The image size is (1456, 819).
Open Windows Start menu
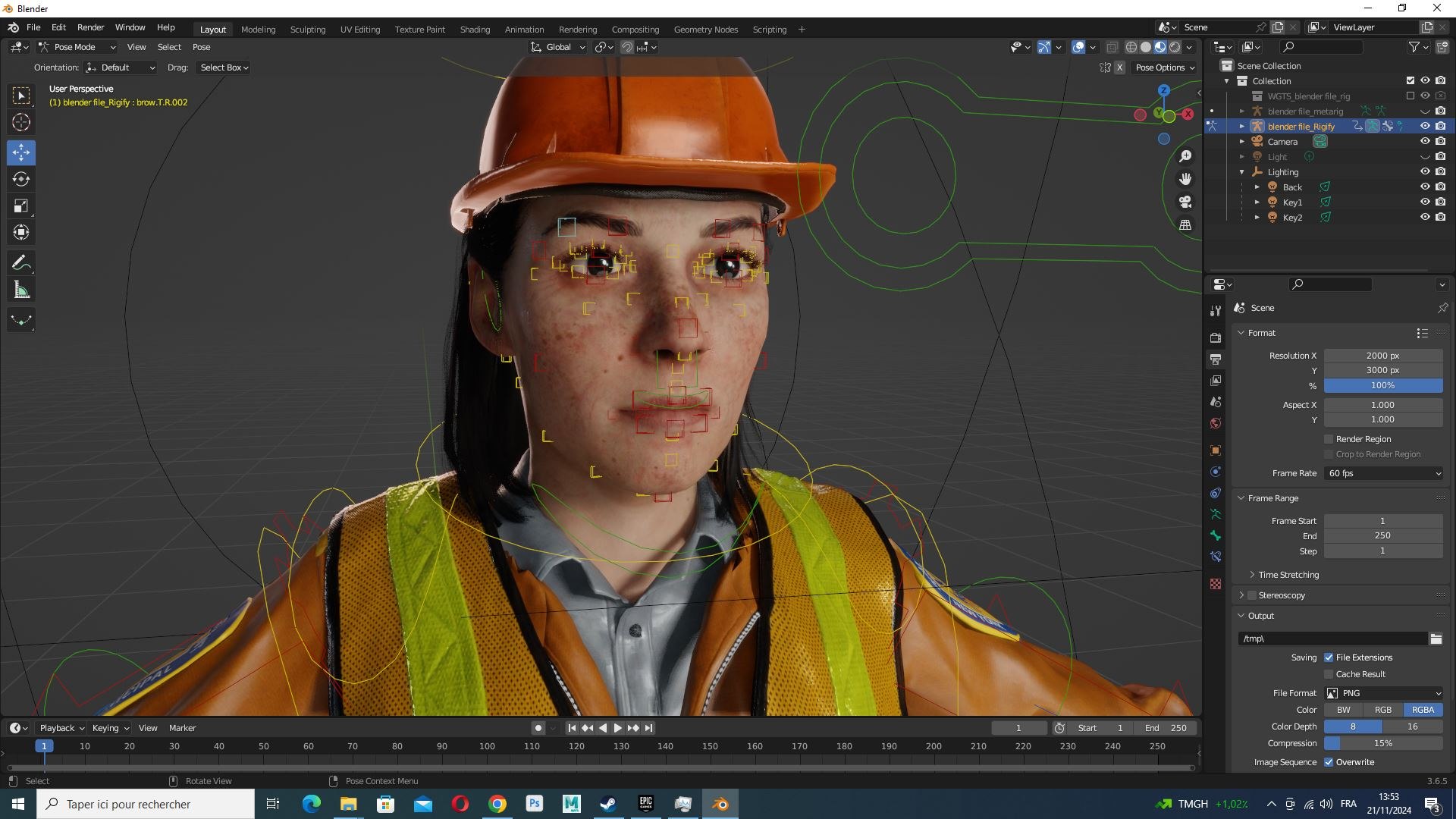(18, 804)
